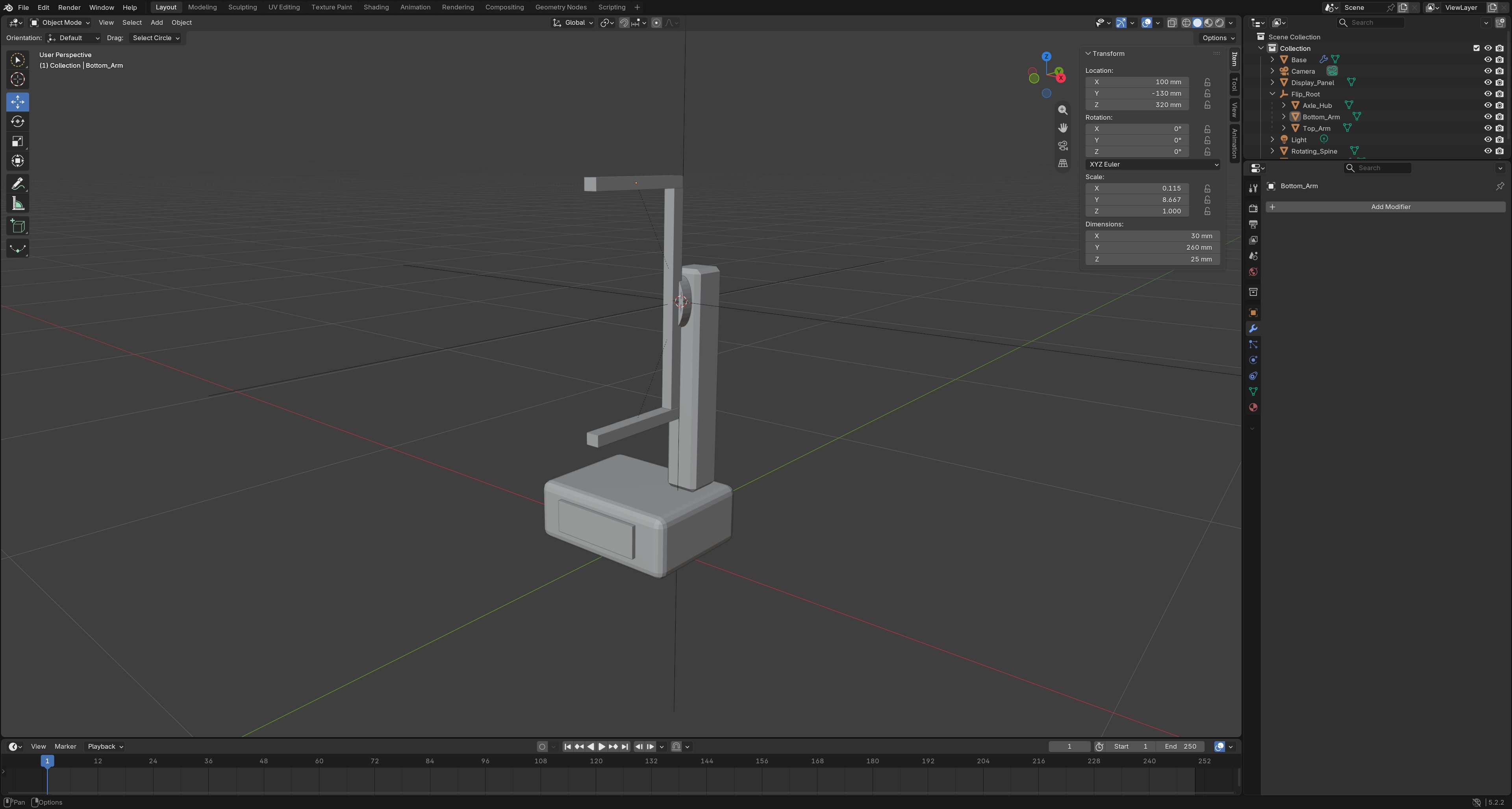
Task: Uncheck the Collection exclude checkbox
Action: pyautogui.click(x=1476, y=48)
